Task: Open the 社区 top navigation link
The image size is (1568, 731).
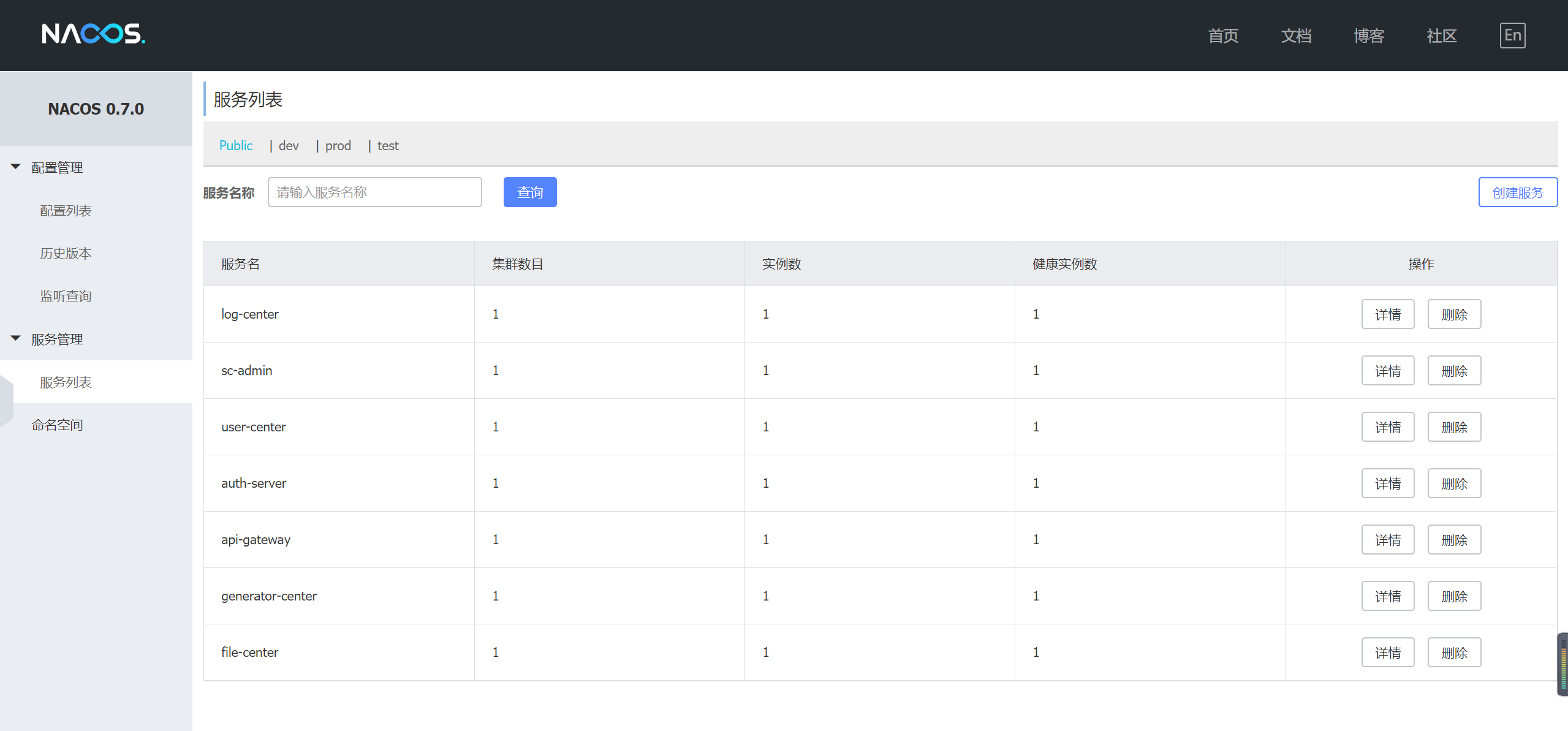Action: 1441,36
